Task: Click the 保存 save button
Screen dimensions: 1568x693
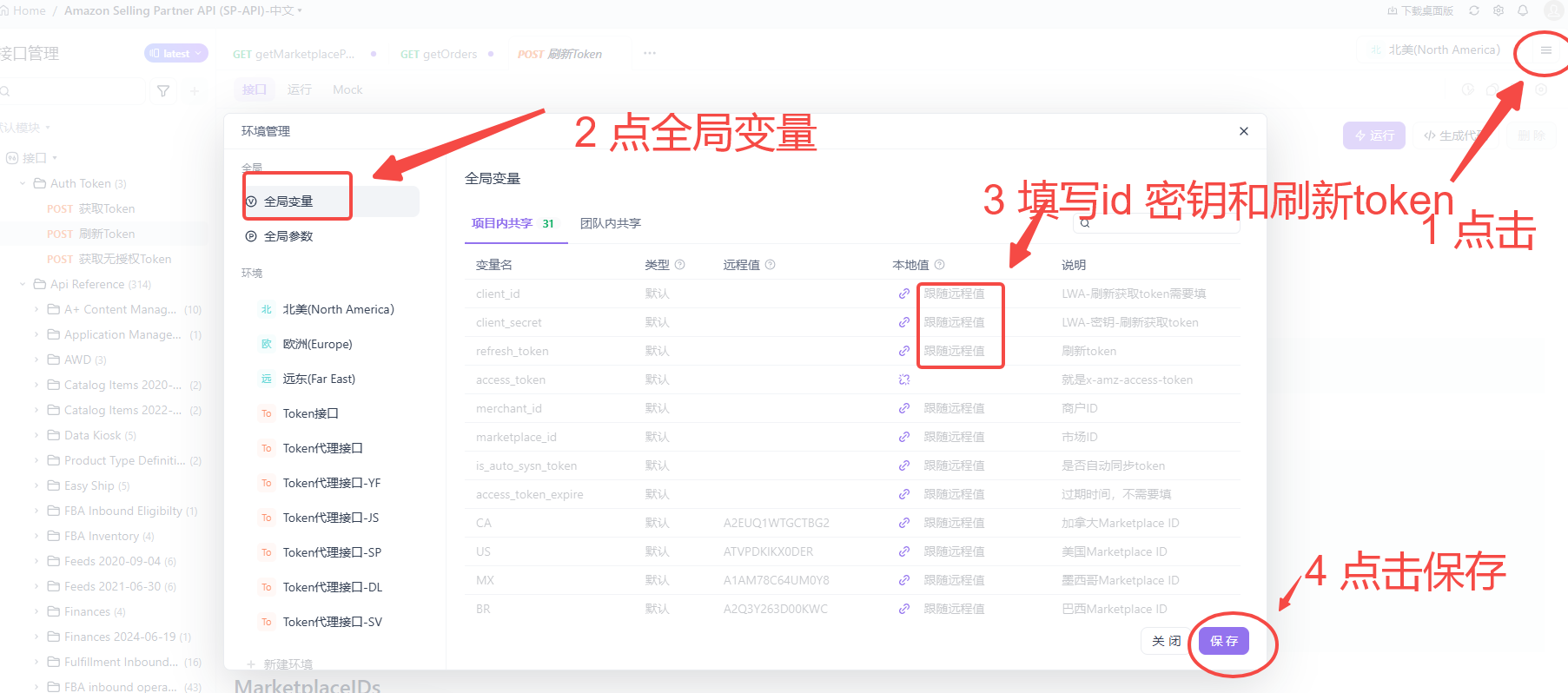Action: (1224, 641)
